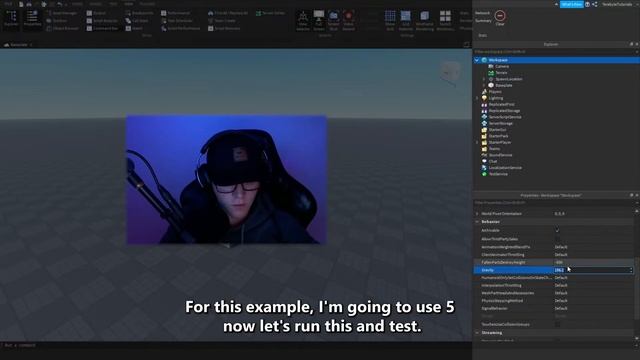Click the What's New button
Screen dimensions: 640x360
point(571,4)
